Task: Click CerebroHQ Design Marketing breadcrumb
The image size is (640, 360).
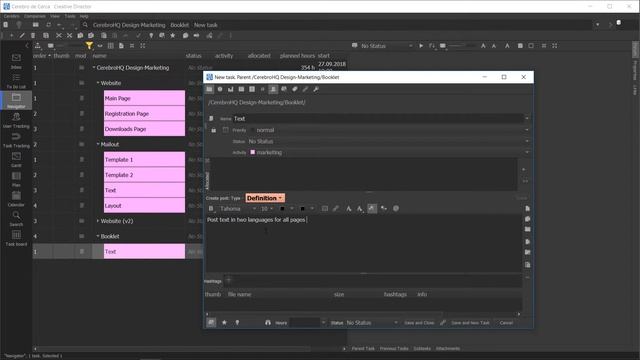Action: pos(129,25)
